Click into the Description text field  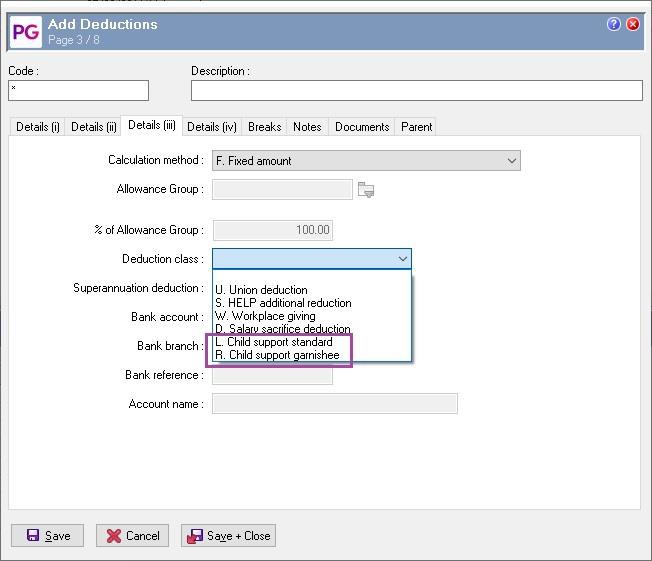416,91
